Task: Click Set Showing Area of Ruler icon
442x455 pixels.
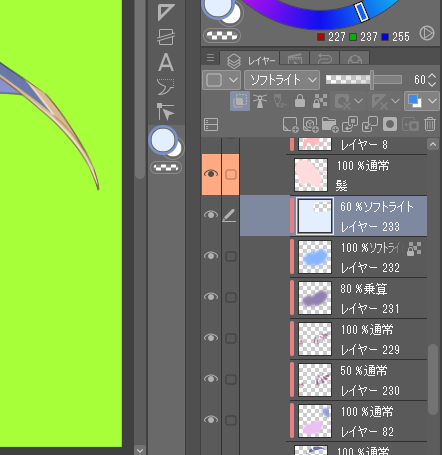Action: (379, 101)
